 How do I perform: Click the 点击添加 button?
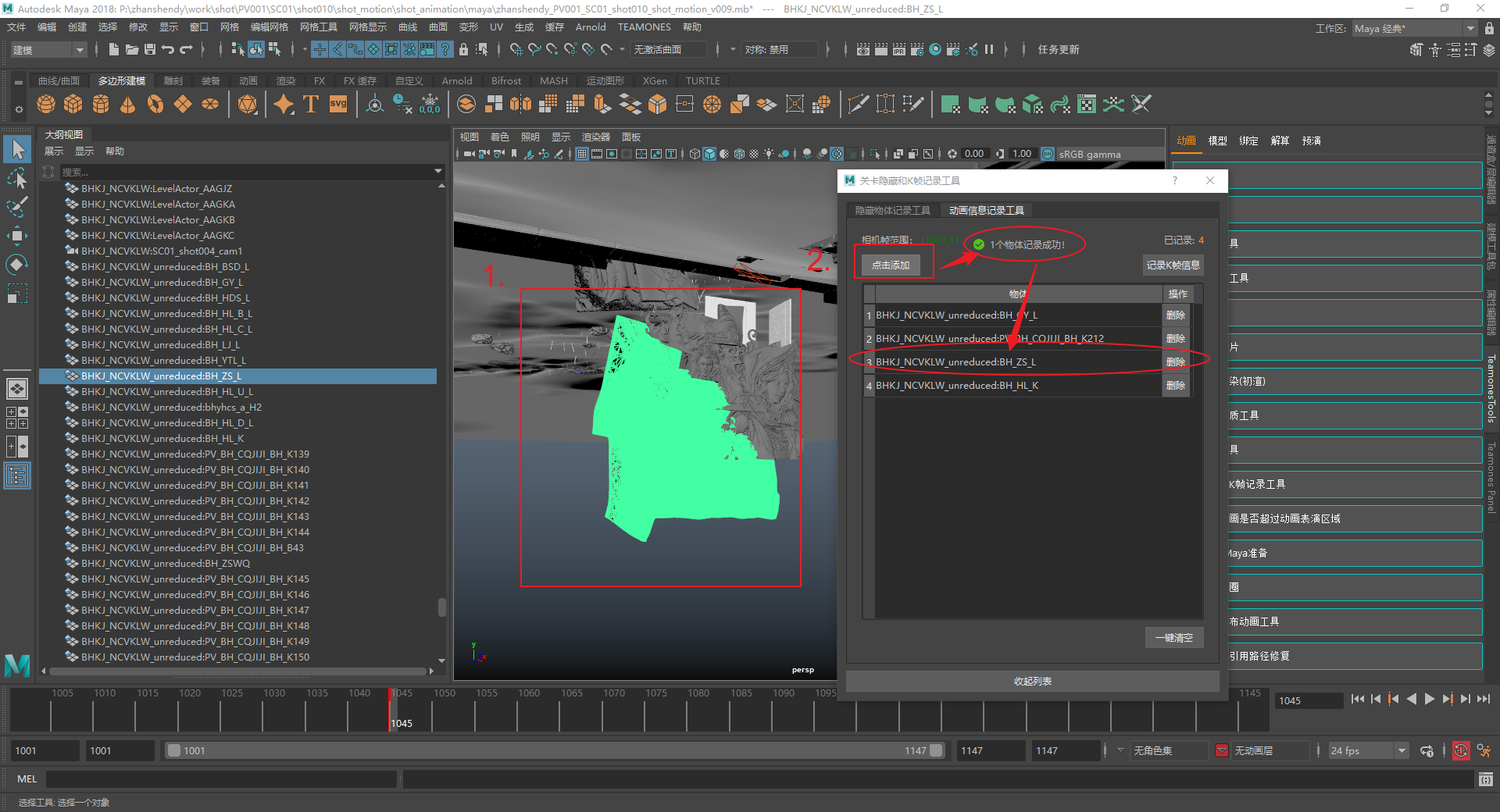(x=891, y=265)
